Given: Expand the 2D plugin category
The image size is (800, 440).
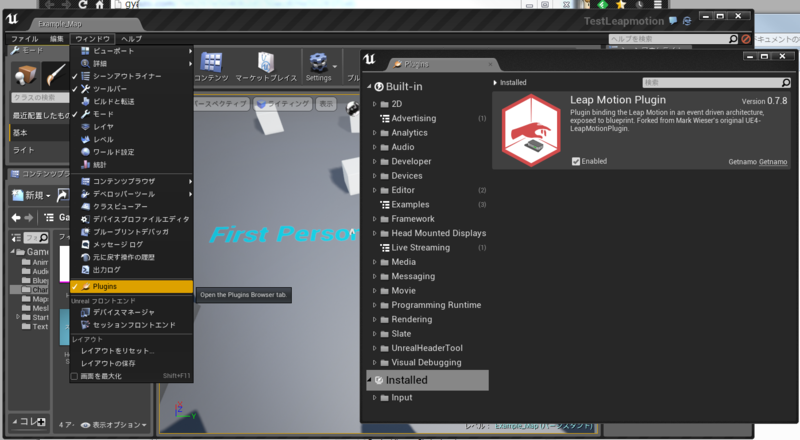Looking at the screenshot, I should 374,104.
